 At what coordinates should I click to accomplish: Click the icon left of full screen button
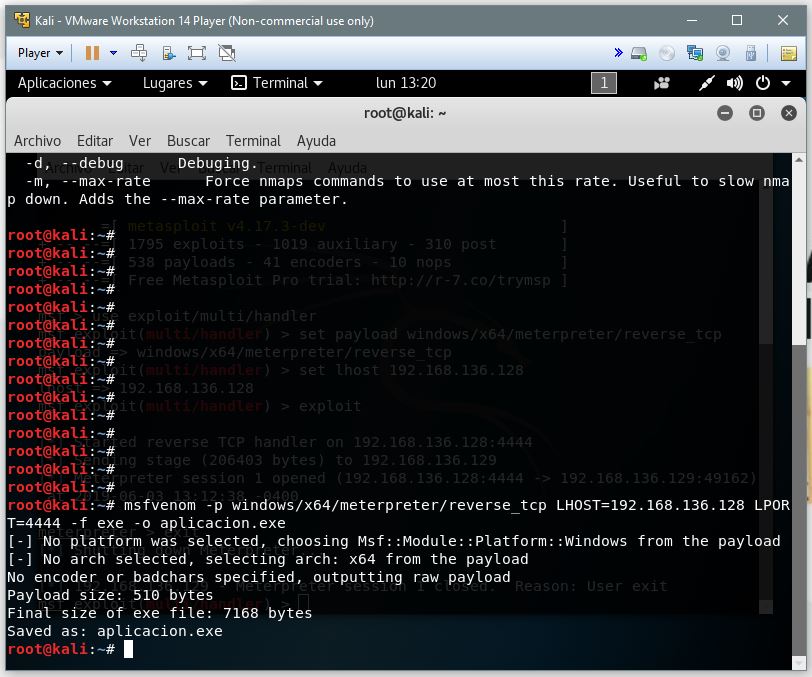tap(168, 53)
